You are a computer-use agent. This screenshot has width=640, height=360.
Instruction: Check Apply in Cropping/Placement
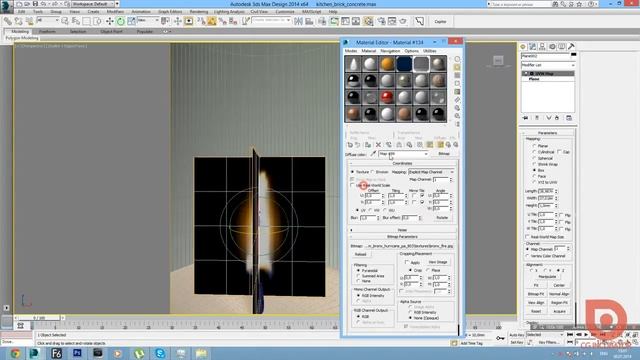point(407,262)
